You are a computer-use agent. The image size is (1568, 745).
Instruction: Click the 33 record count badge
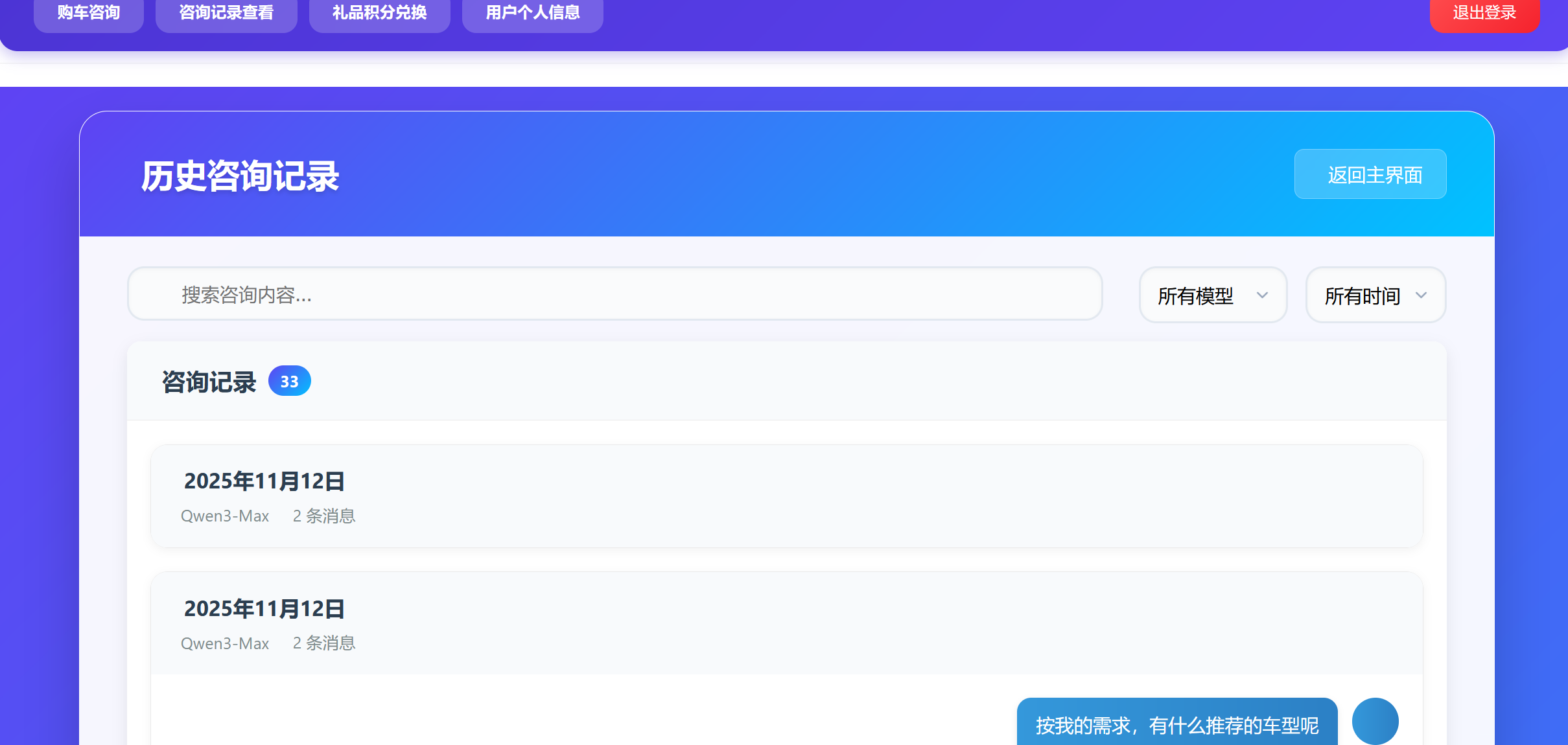[289, 381]
